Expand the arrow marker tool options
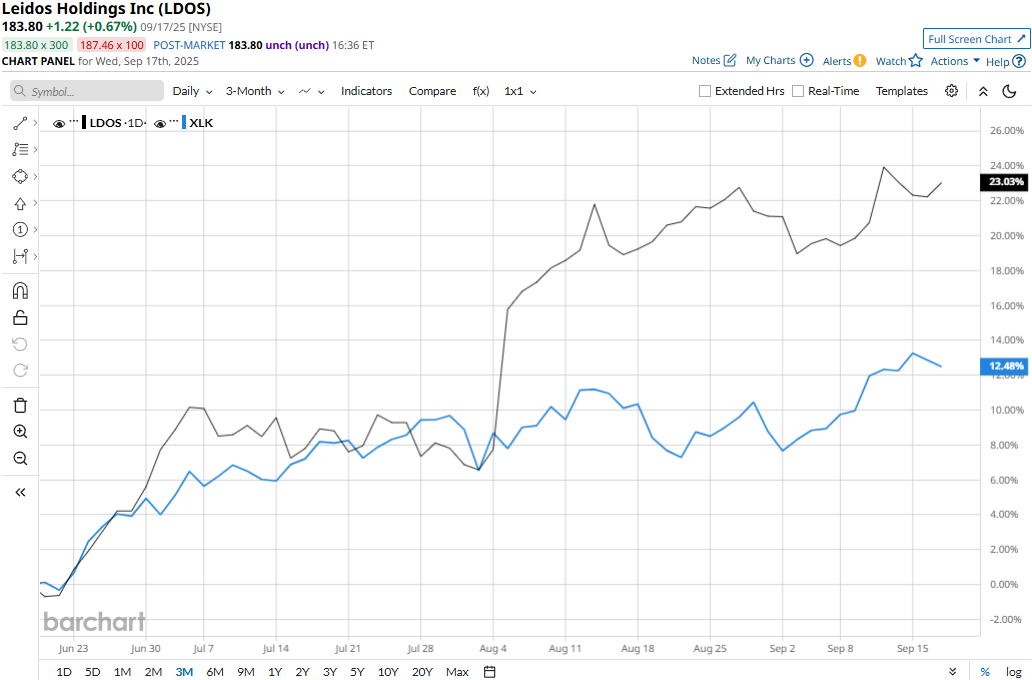The width and height of the screenshot is (1032, 680). click(35, 203)
